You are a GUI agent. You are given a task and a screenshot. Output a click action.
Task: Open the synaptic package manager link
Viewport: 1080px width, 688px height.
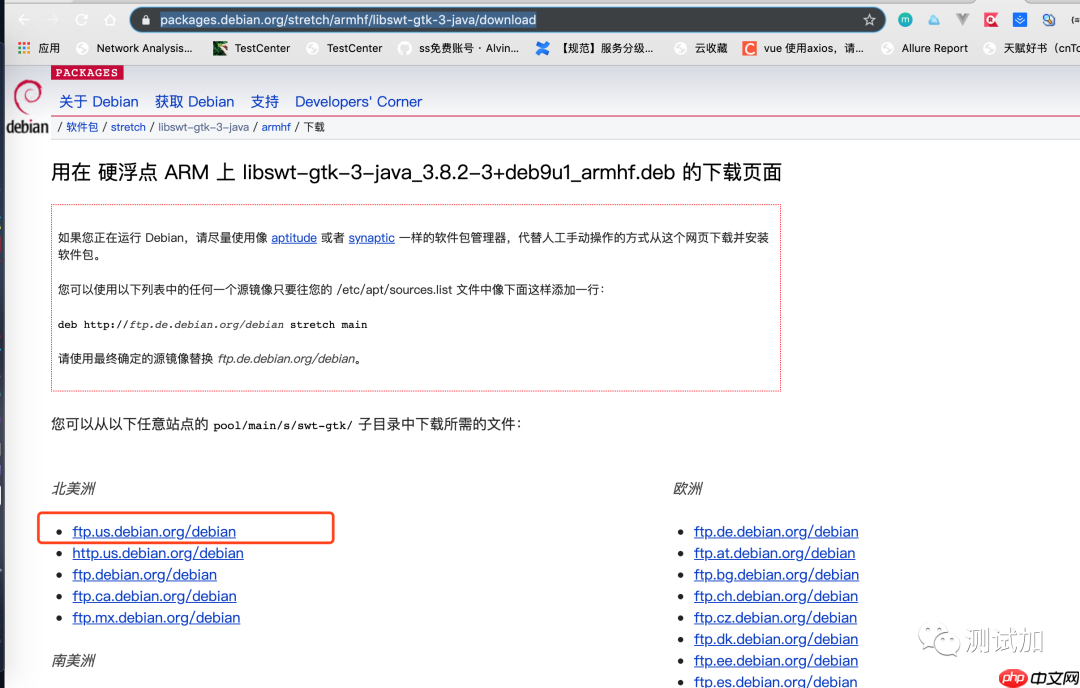coord(371,237)
